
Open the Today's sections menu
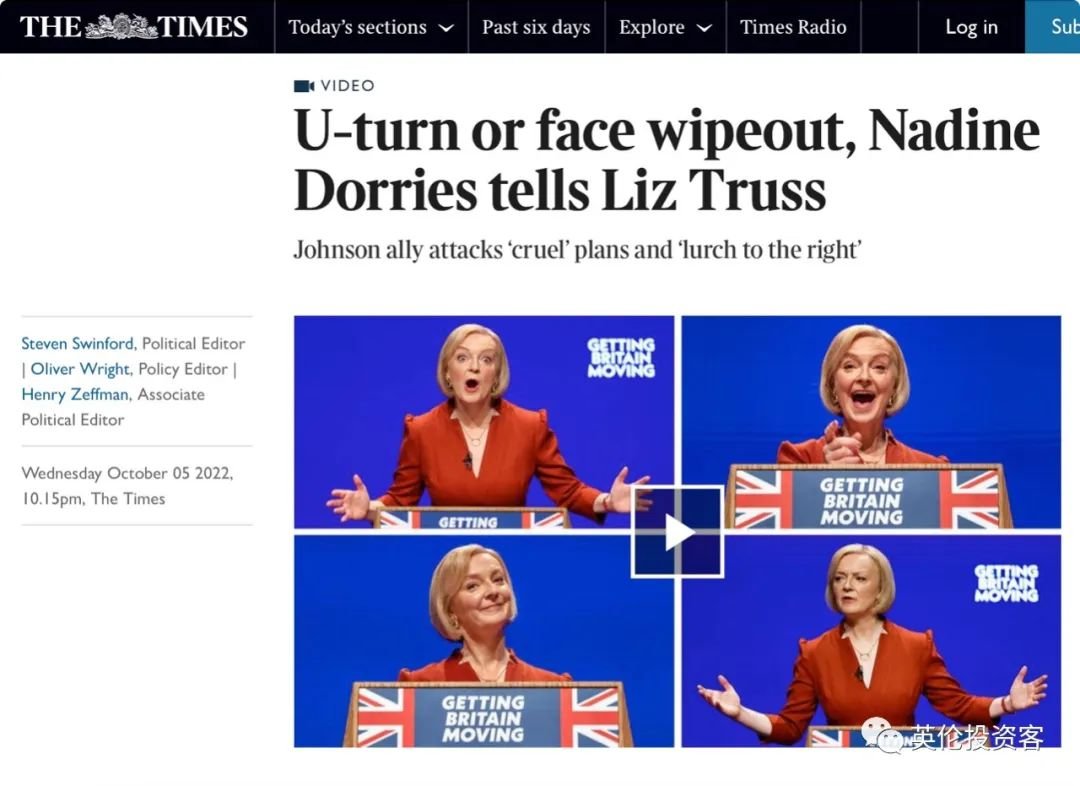371,27
